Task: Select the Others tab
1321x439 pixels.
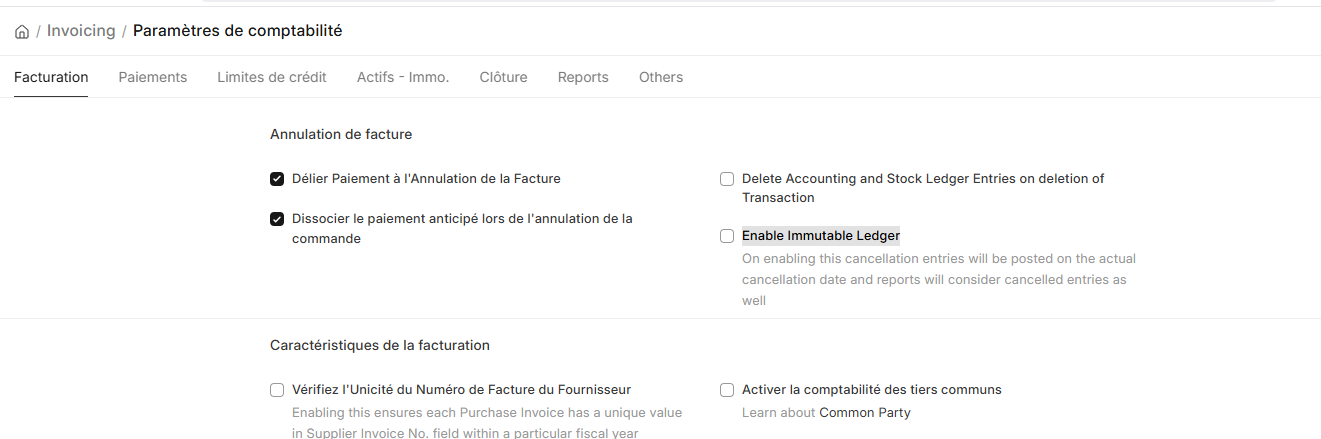Action: 661,77
